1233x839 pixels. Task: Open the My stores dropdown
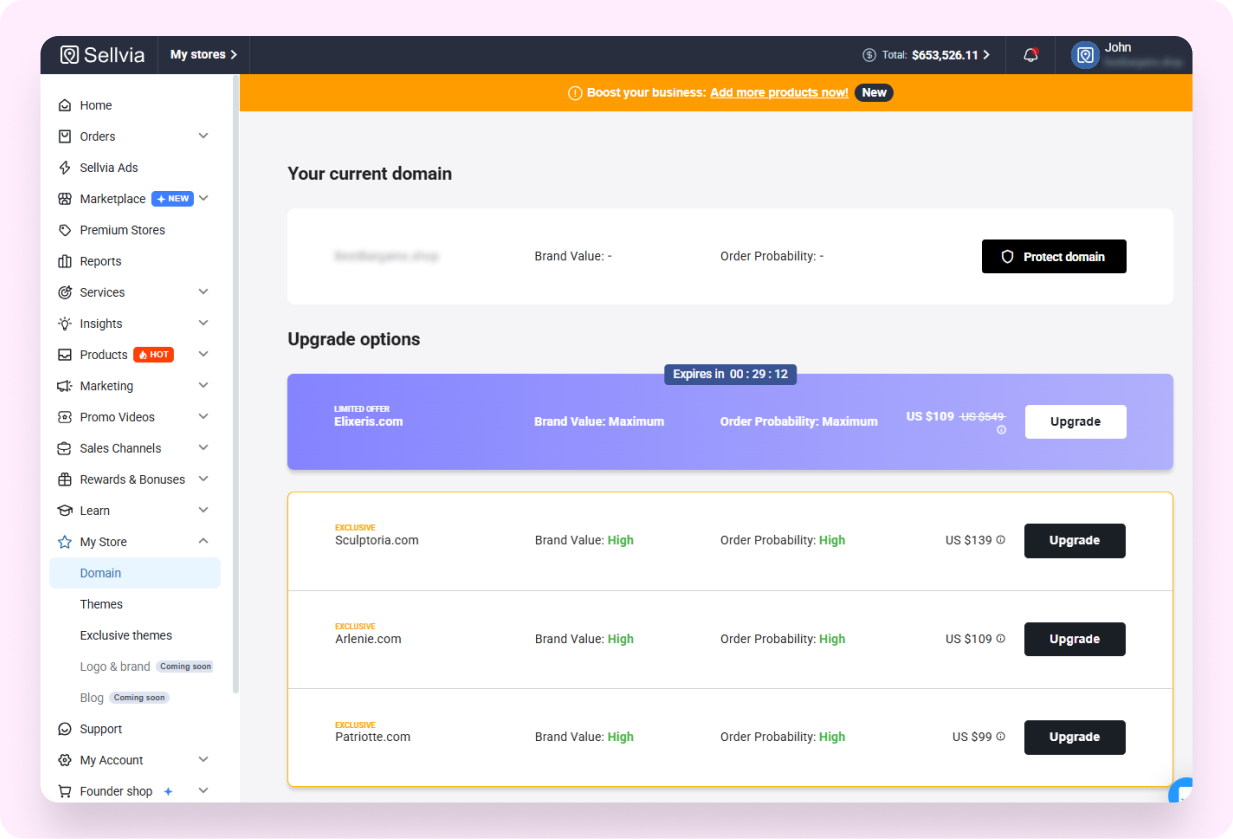click(203, 55)
